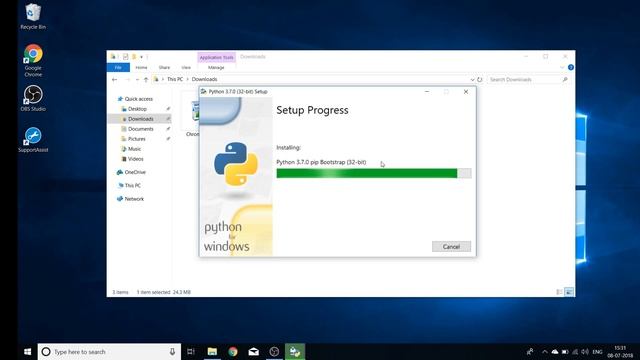Click Explorer quick access properties icon

pyautogui.click(x=125, y=57)
